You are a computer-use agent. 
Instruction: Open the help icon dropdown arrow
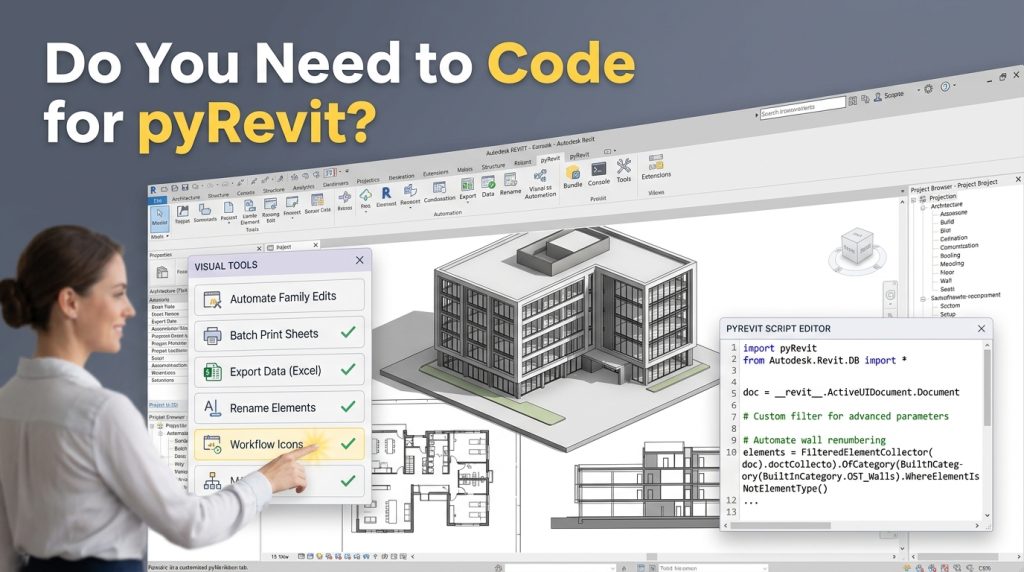(x=954, y=86)
